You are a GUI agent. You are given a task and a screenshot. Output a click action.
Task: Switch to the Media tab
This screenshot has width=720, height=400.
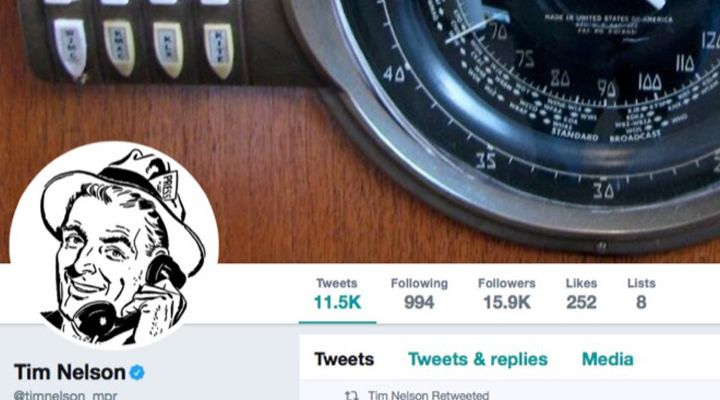tap(608, 359)
